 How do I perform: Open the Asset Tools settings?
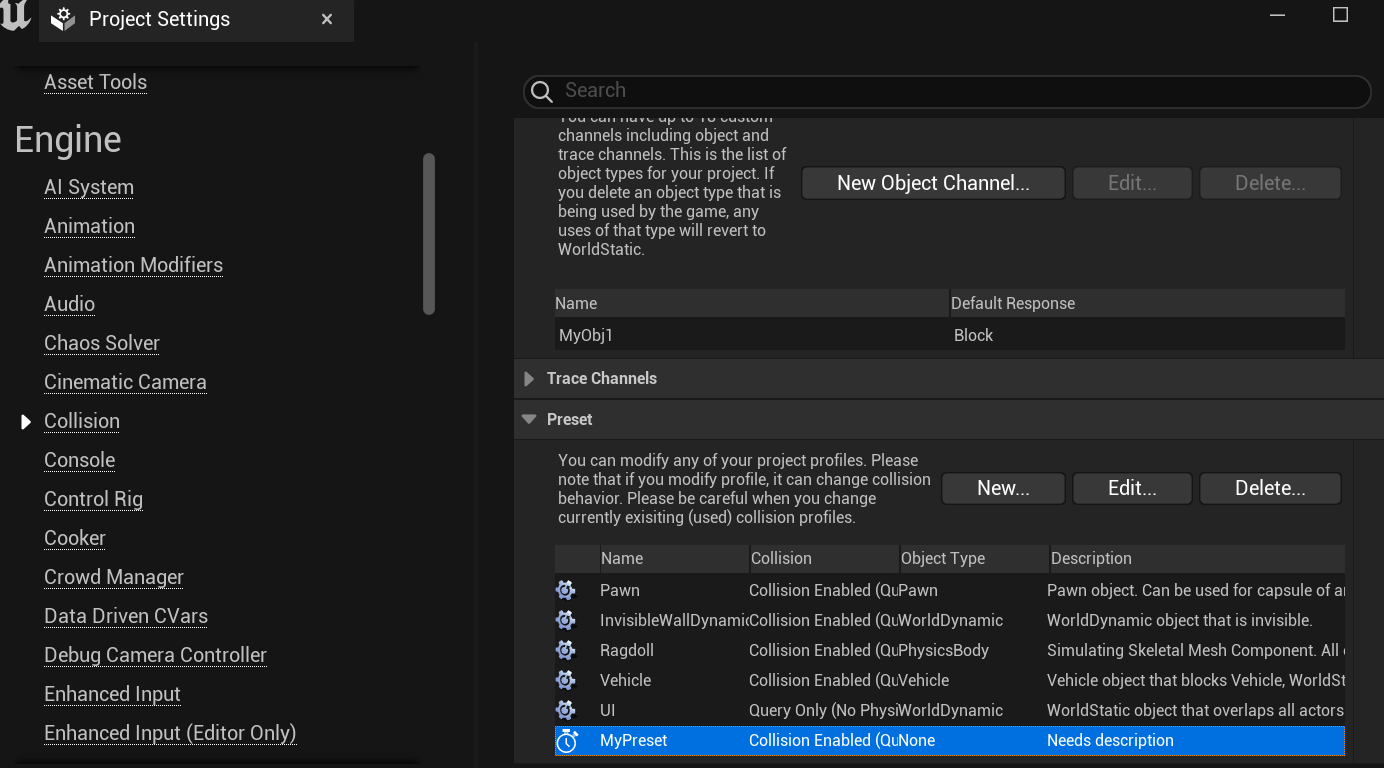point(95,82)
